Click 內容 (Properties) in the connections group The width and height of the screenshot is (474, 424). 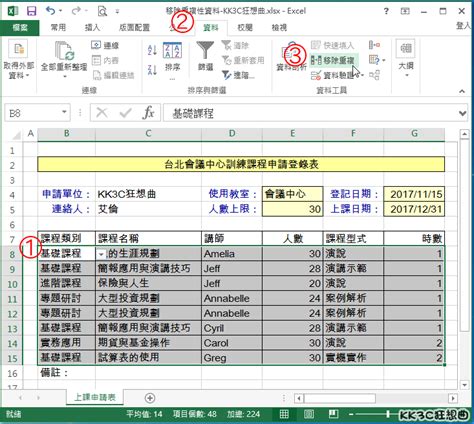(105, 60)
